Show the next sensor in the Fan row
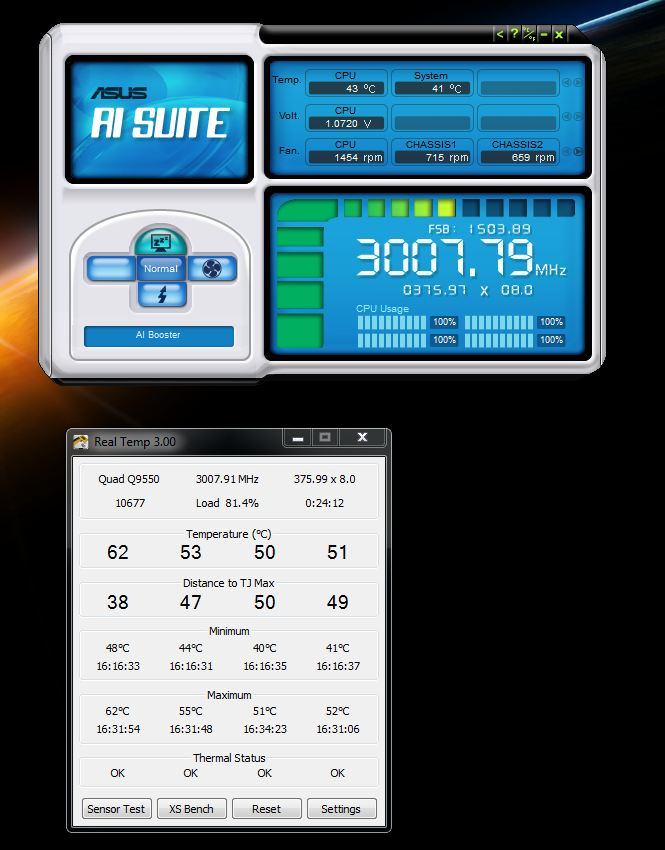This screenshot has height=850, width=665. [578, 151]
